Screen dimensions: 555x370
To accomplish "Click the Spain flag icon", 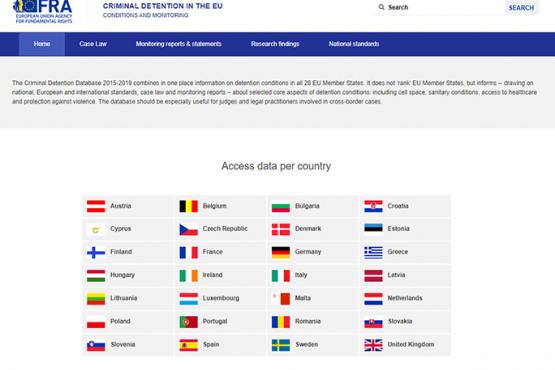I will click(x=188, y=345).
